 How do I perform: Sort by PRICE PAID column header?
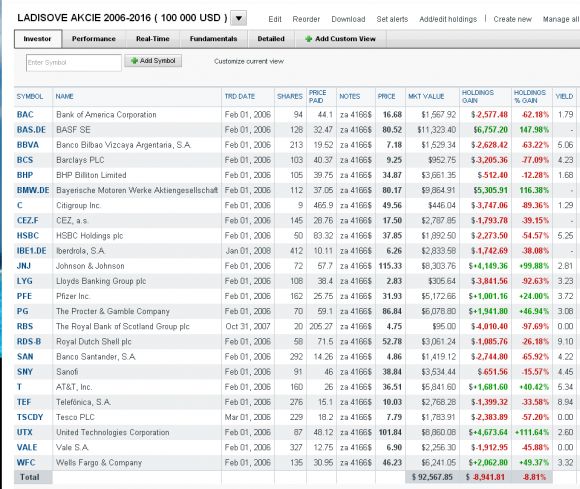click(317, 97)
